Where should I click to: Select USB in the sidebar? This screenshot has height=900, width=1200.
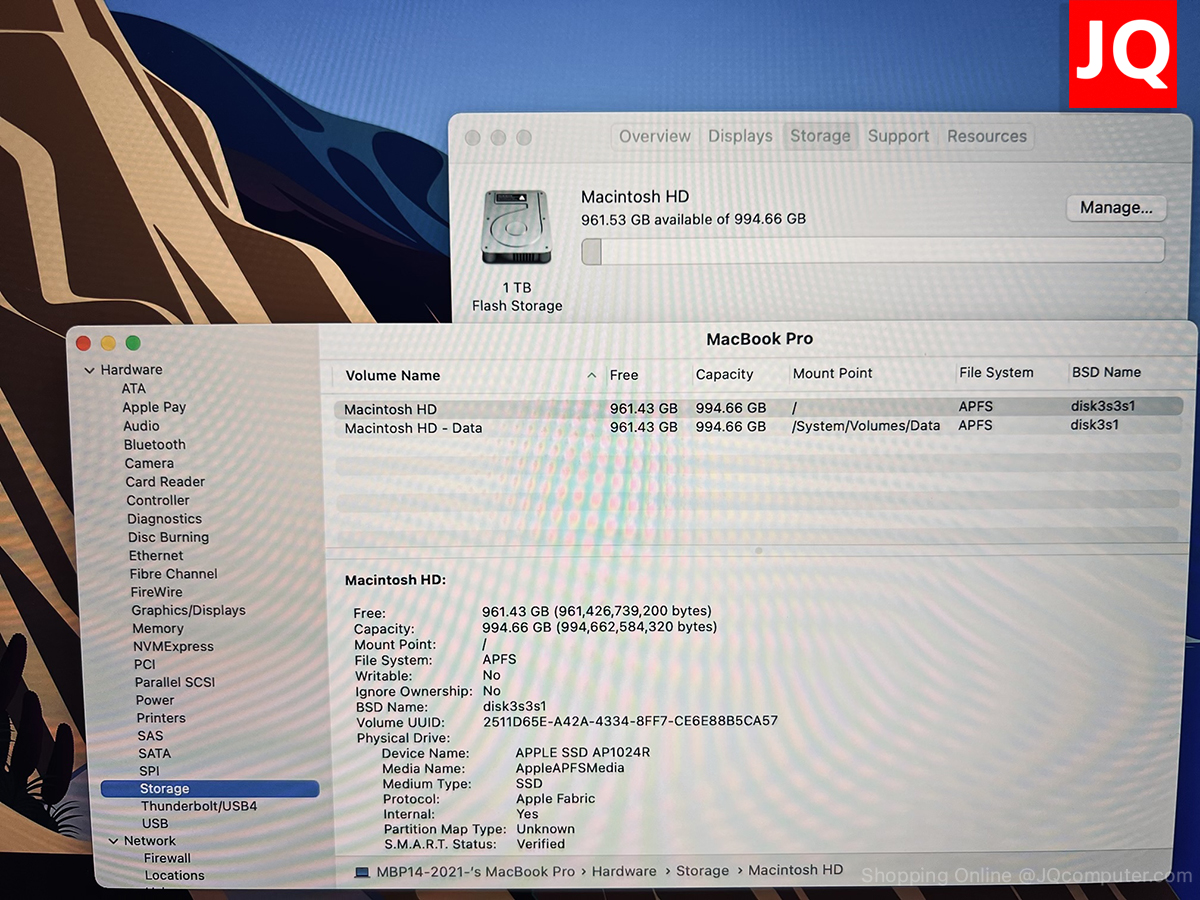[x=155, y=823]
